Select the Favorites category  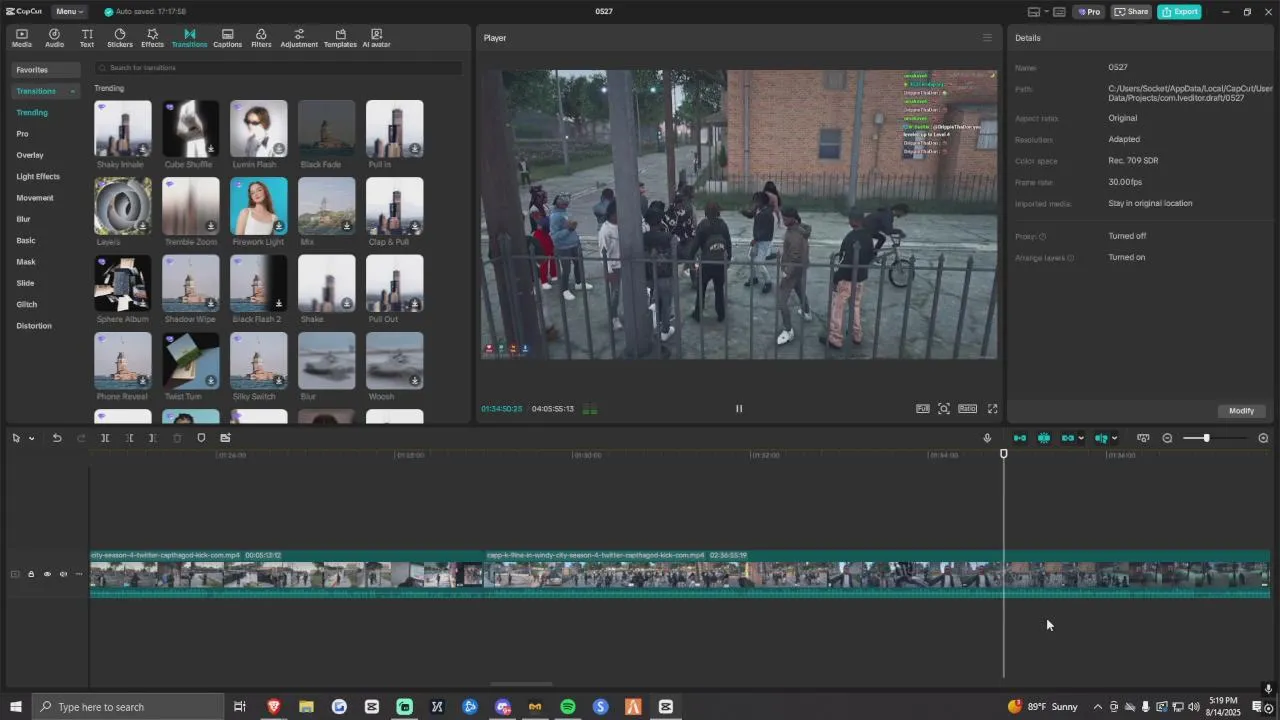(x=46, y=70)
